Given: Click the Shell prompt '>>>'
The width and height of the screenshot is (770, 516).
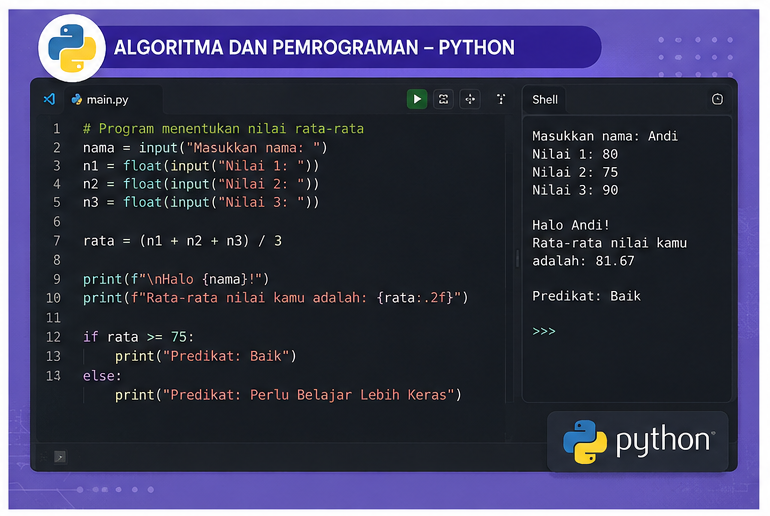Looking at the screenshot, I should pos(544,331).
